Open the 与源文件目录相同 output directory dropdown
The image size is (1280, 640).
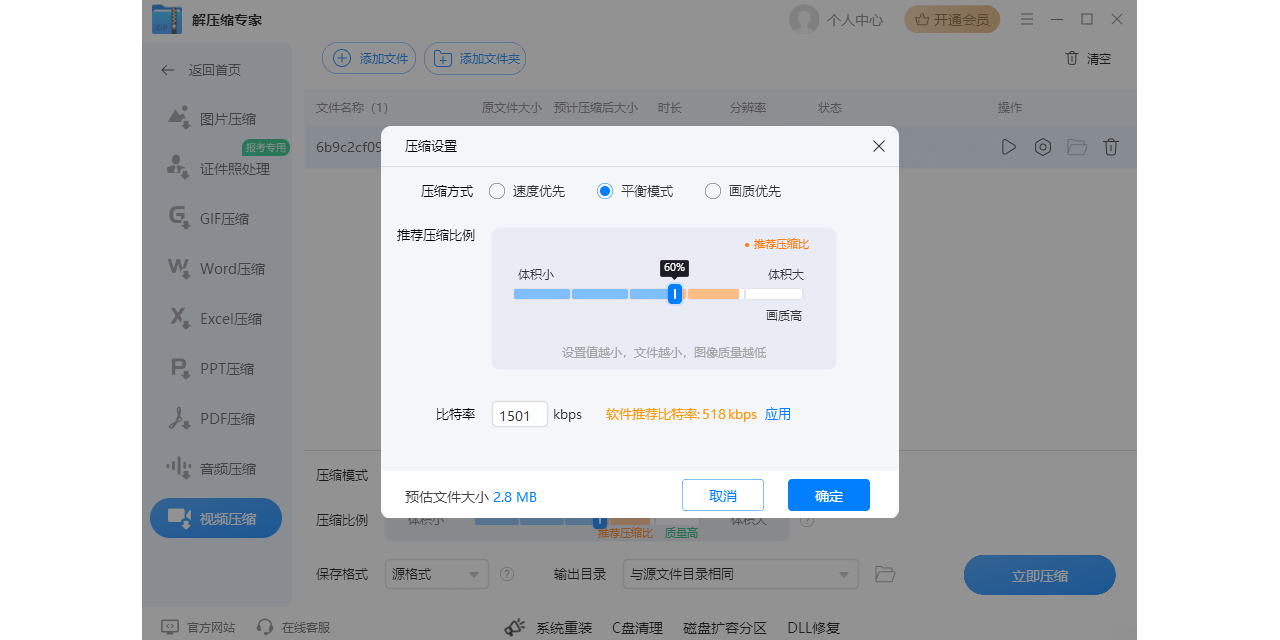coord(740,574)
